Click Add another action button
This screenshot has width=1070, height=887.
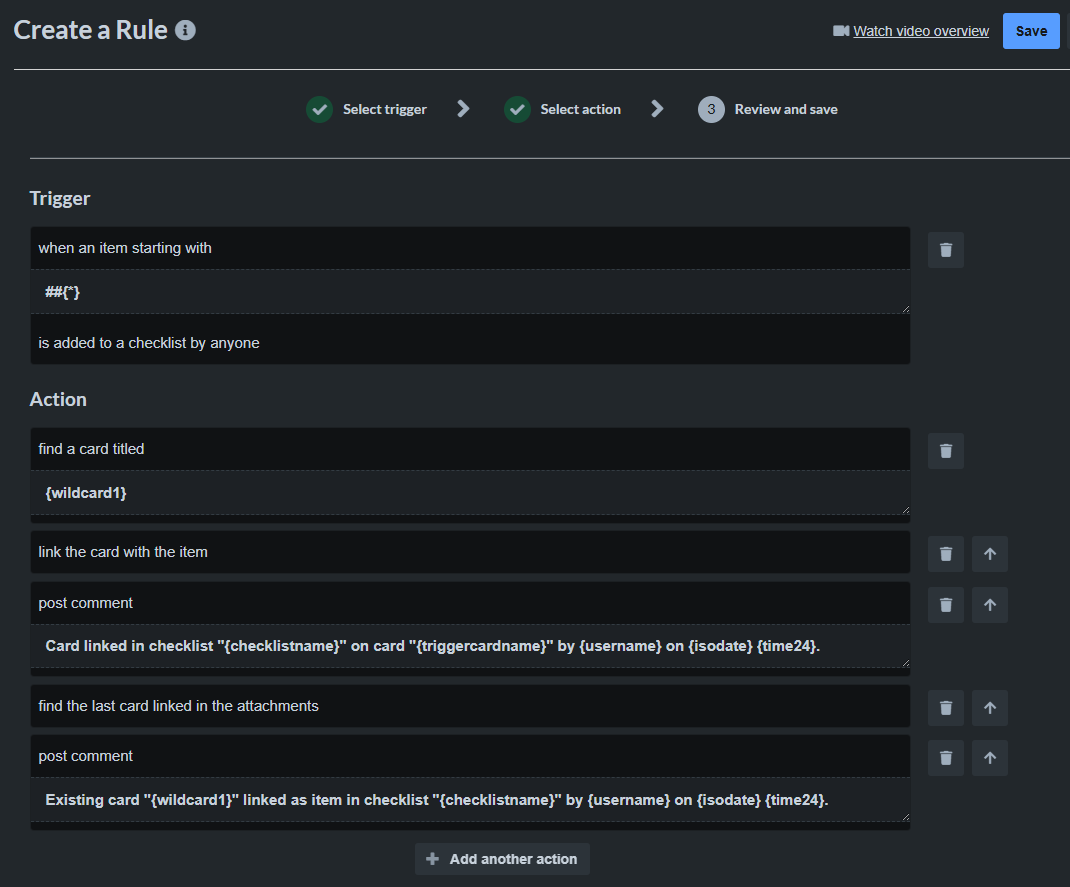(x=502, y=859)
